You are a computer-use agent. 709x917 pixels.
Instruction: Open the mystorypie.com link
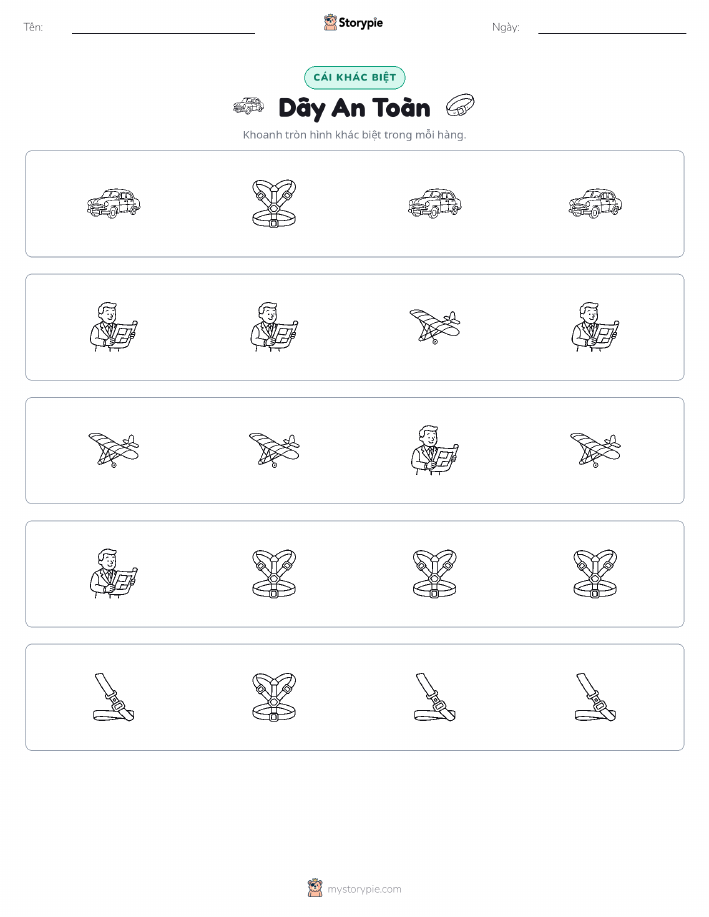pyautogui.click(x=364, y=889)
